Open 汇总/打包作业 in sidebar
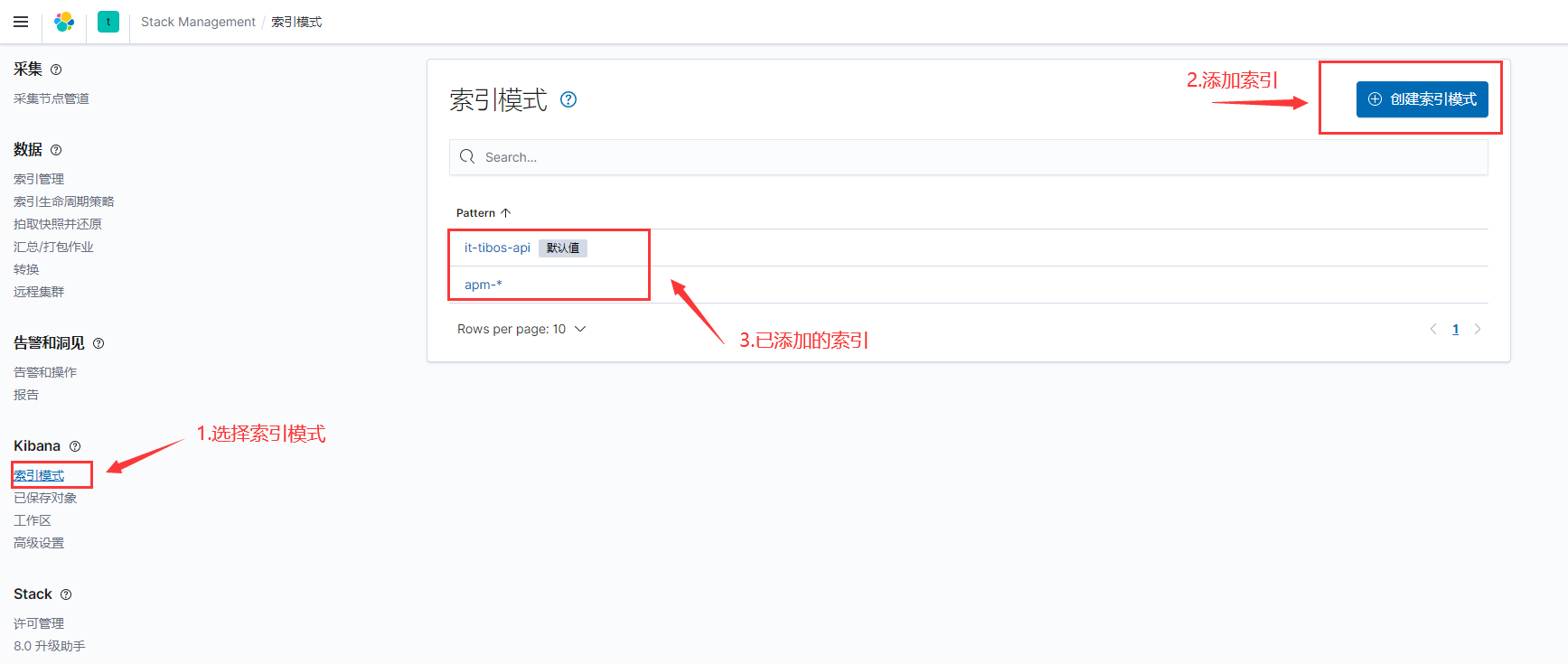The height and width of the screenshot is (664, 1568). 53,247
